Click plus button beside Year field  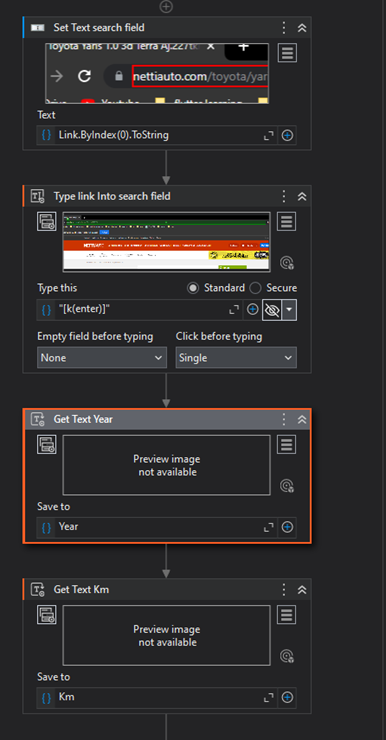[x=287, y=527]
